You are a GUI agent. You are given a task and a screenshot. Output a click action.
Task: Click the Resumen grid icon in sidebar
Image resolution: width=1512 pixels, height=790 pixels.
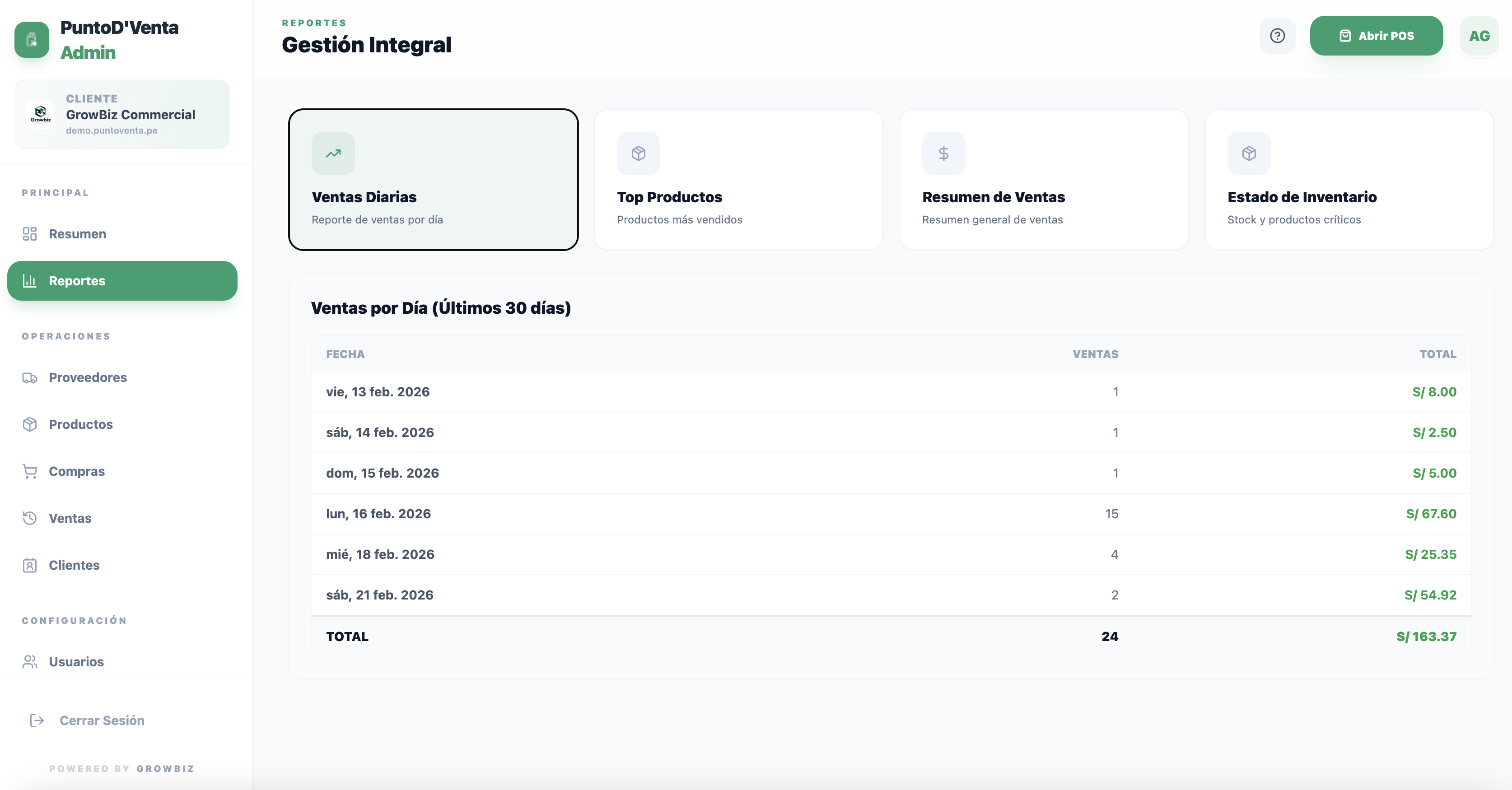click(x=30, y=233)
